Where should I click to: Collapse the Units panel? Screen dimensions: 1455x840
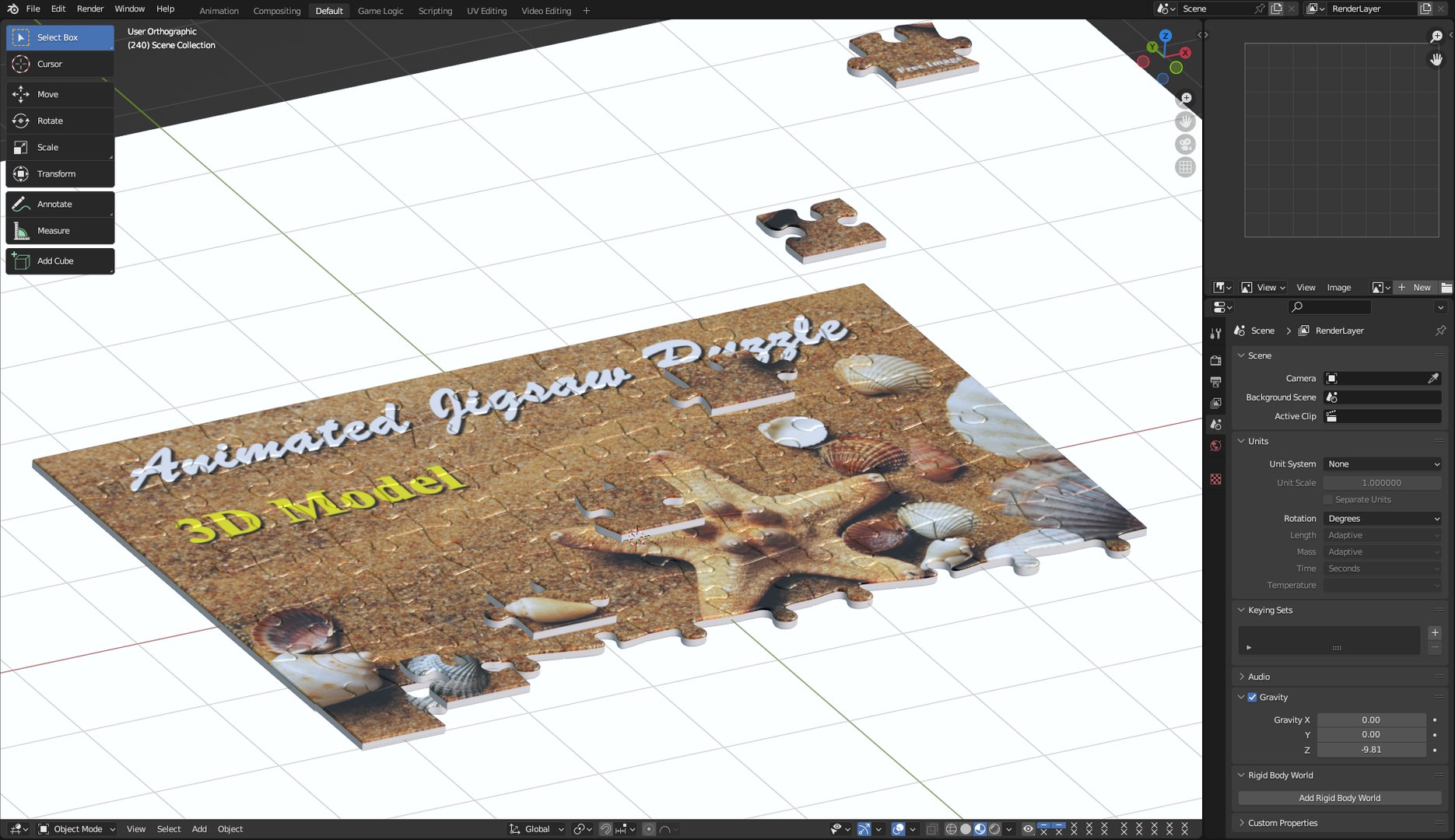(1258, 441)
